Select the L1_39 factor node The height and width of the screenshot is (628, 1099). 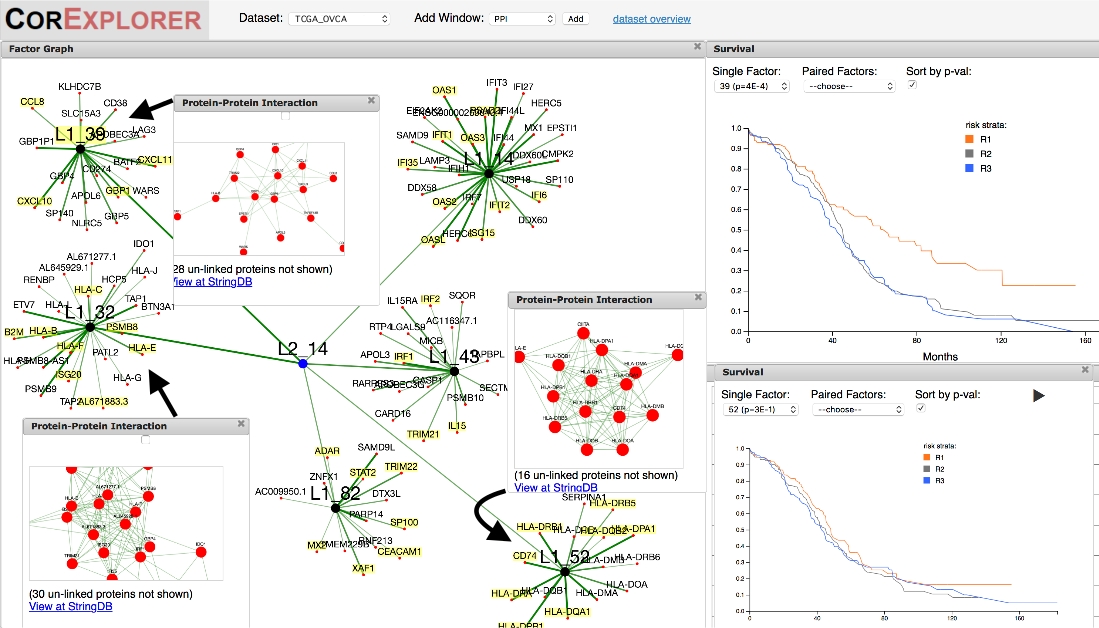(81, 149)
